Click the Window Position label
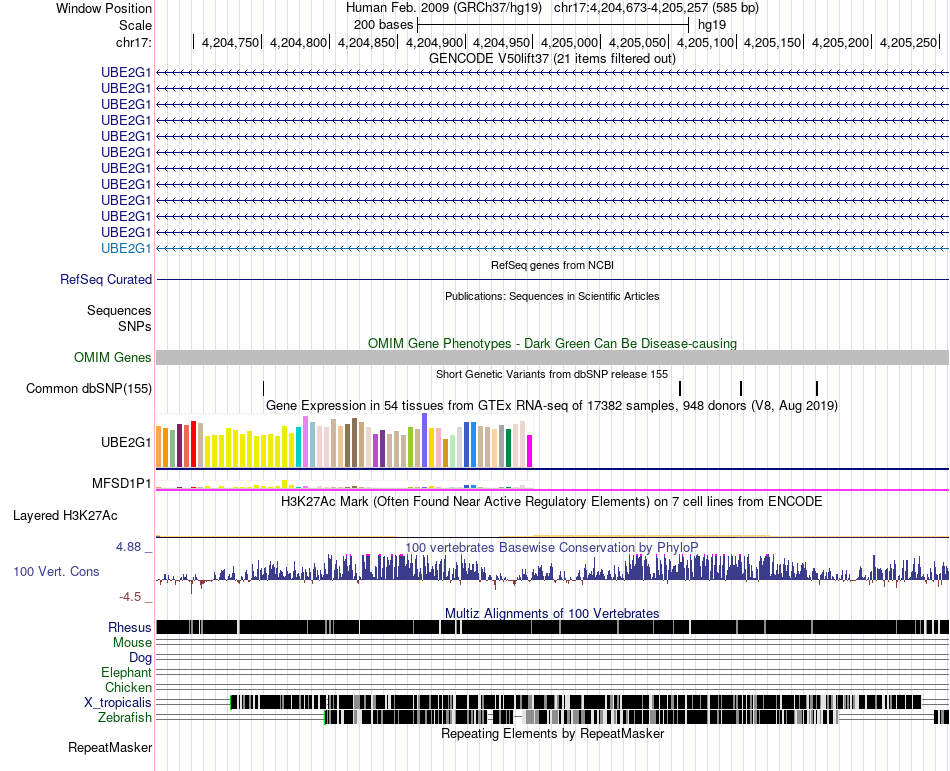The width and height of the screenshot is (950, 771). tap(104, 8)
